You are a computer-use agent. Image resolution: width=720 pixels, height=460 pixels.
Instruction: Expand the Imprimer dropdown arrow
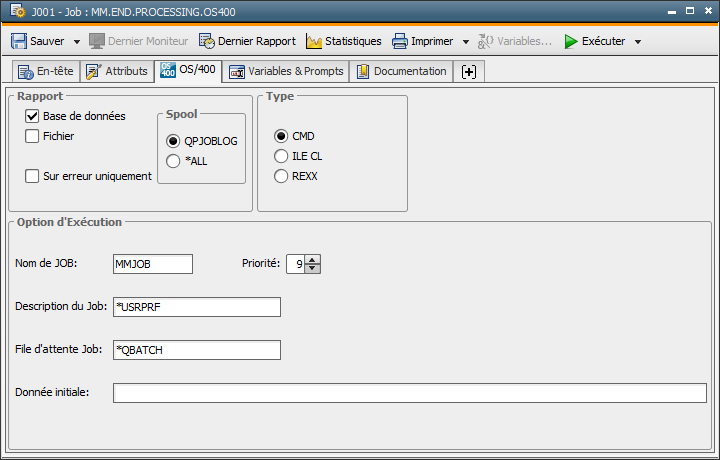point(466,42)
